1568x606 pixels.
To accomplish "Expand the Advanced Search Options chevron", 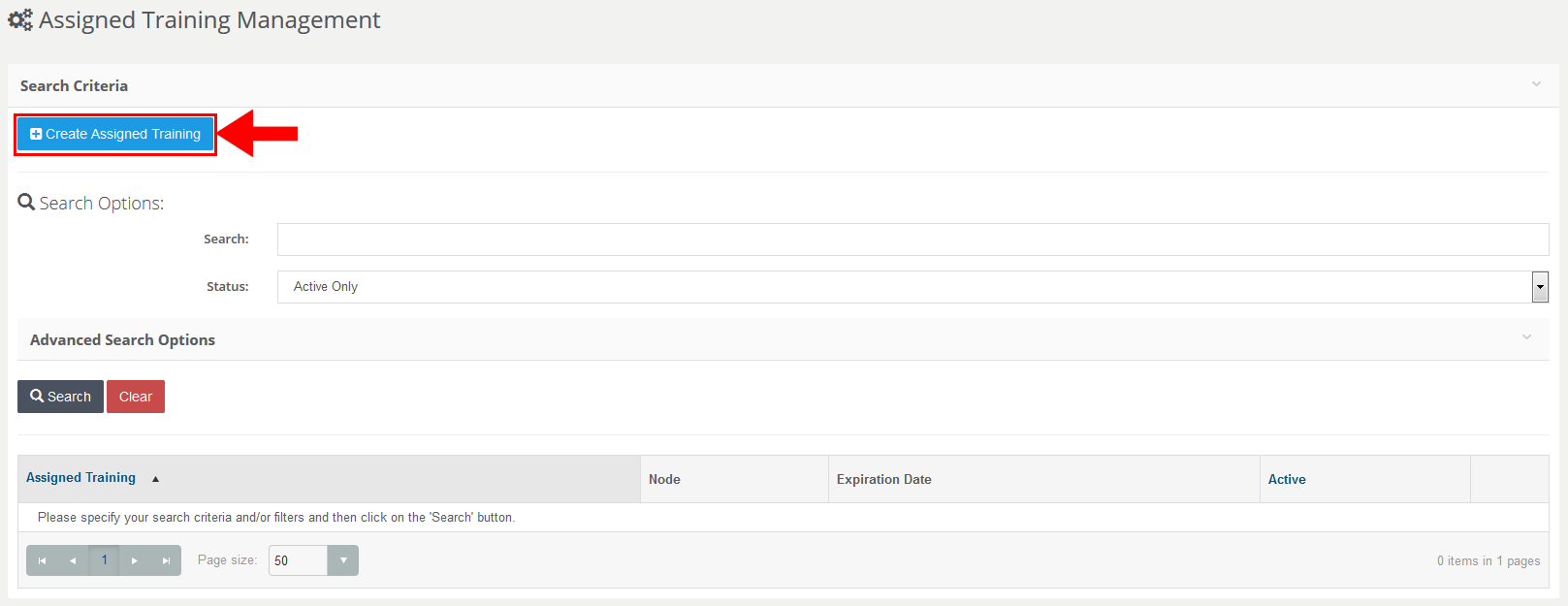I will pos(1526,337).
